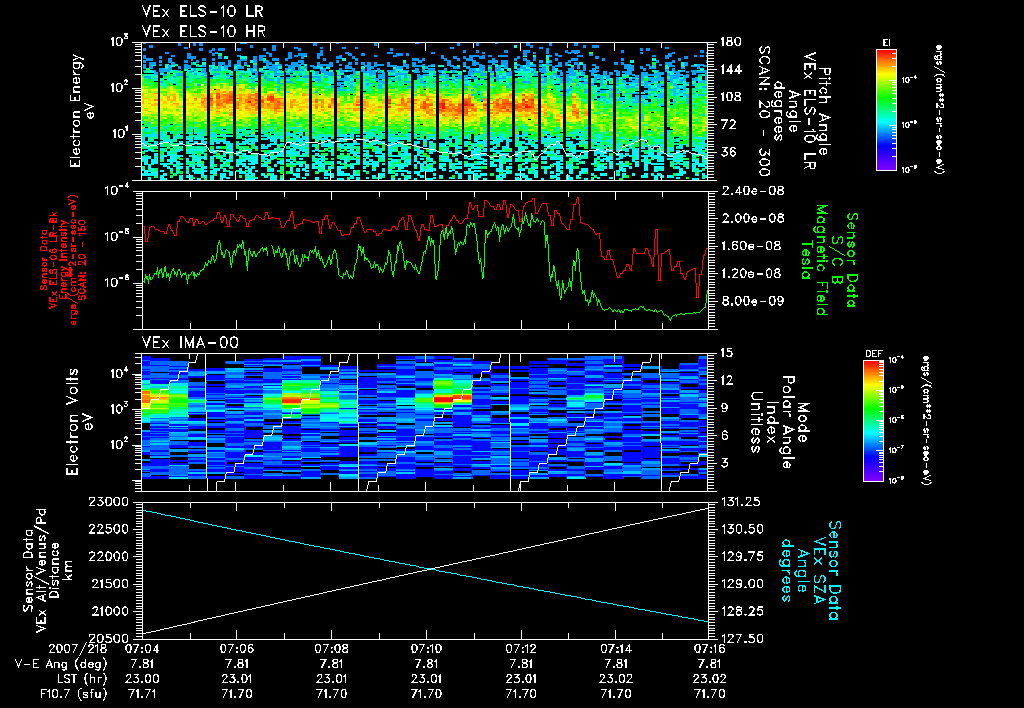
Task: Click the IMA-00 ion spectrogram panel
Action: [x=425, y=421]
